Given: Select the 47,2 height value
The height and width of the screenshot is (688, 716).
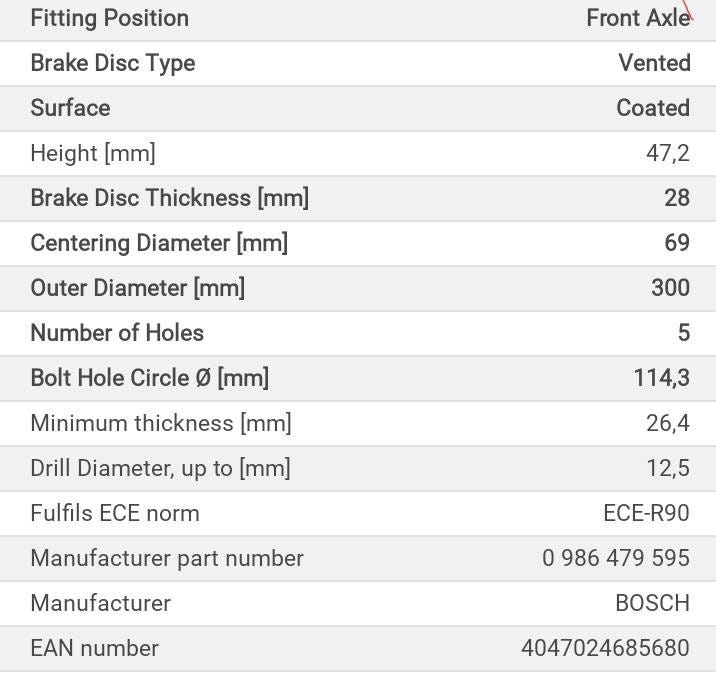Looking at the screenshot, I should [667, 153].
